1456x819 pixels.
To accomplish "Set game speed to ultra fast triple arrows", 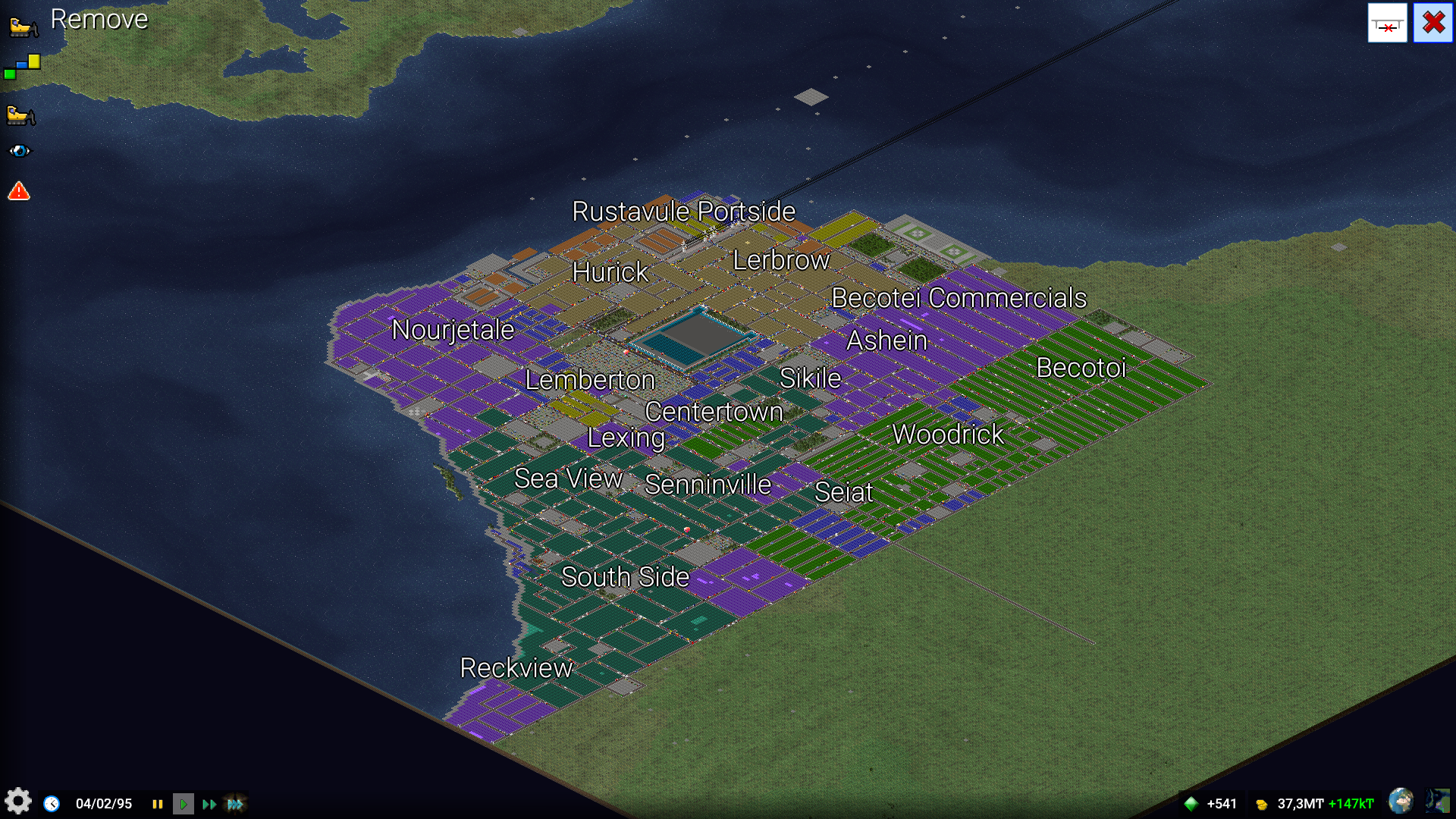I will click(x=236, y=804).
